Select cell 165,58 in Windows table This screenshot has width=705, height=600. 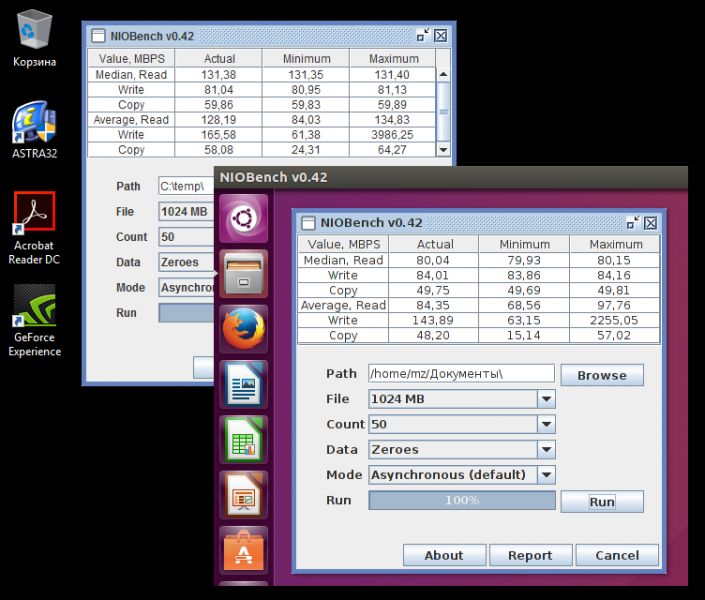click(219, 134)
